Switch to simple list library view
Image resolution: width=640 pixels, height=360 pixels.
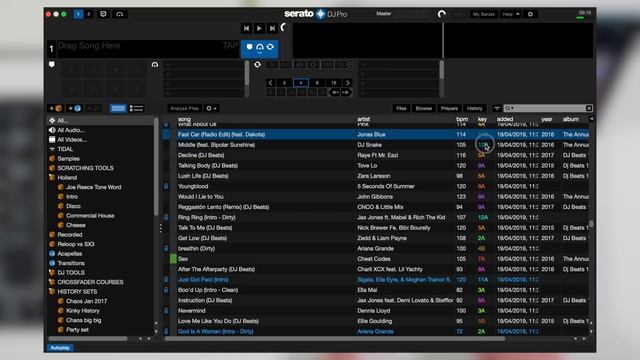pyautogui.click(x=118, y=108)
